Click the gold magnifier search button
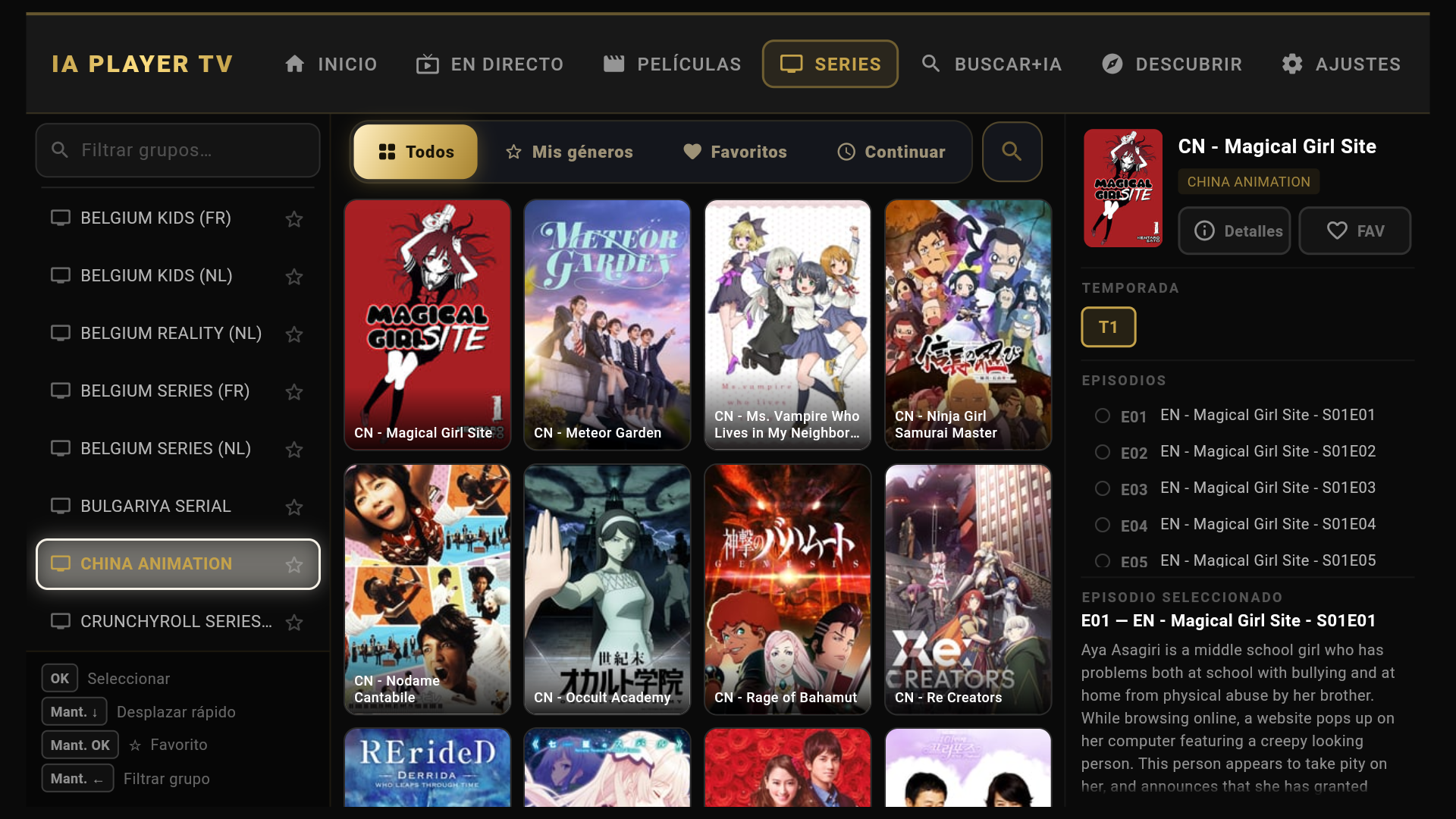1456x819 pixels. click(1012, 152)
